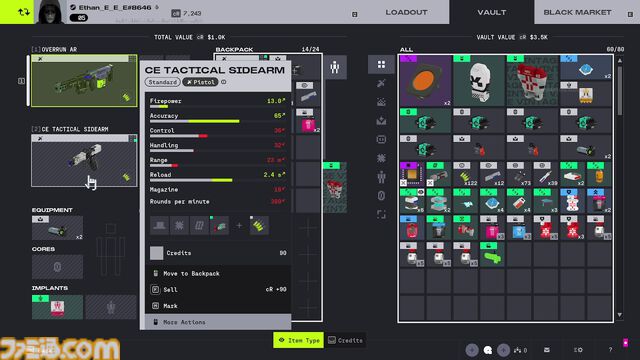Filter the vault by cores icon

tap(381, 196)
